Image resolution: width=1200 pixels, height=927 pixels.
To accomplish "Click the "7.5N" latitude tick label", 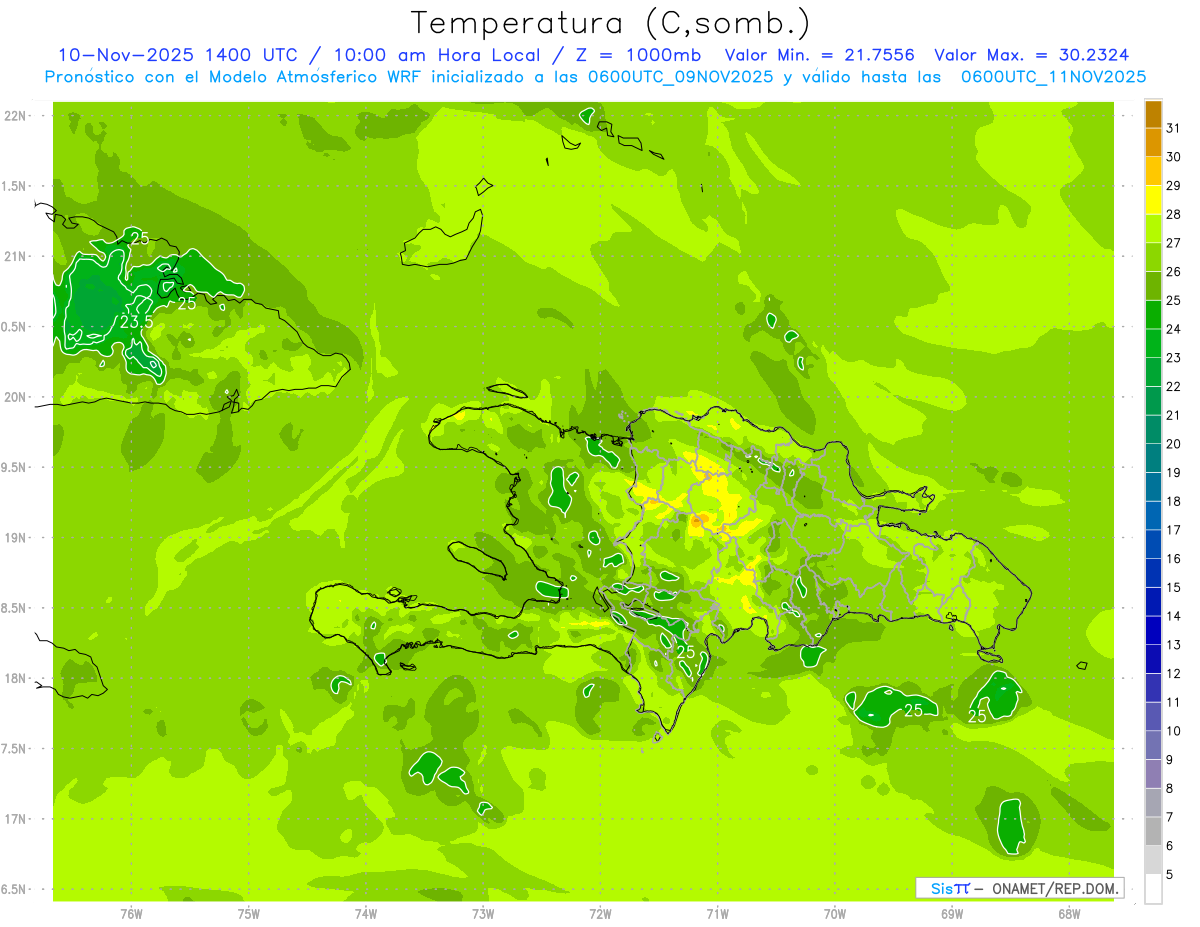I will [15, 748].
